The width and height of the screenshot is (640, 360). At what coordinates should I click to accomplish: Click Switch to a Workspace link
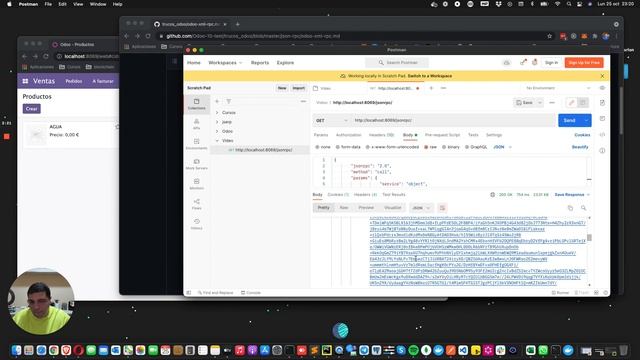[x=430, y=76]
